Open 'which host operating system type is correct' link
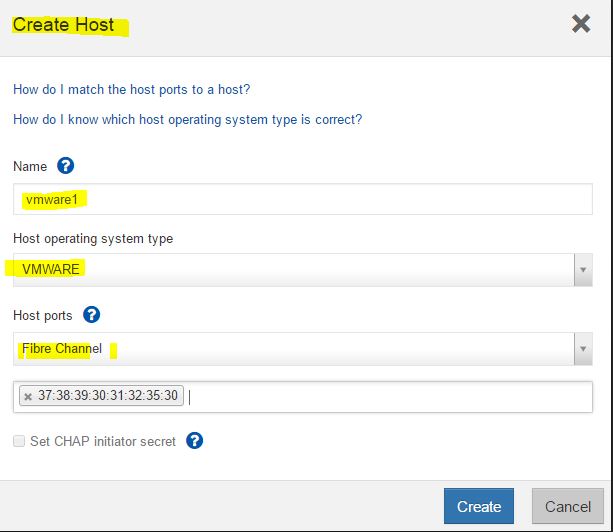 point(187,120)
